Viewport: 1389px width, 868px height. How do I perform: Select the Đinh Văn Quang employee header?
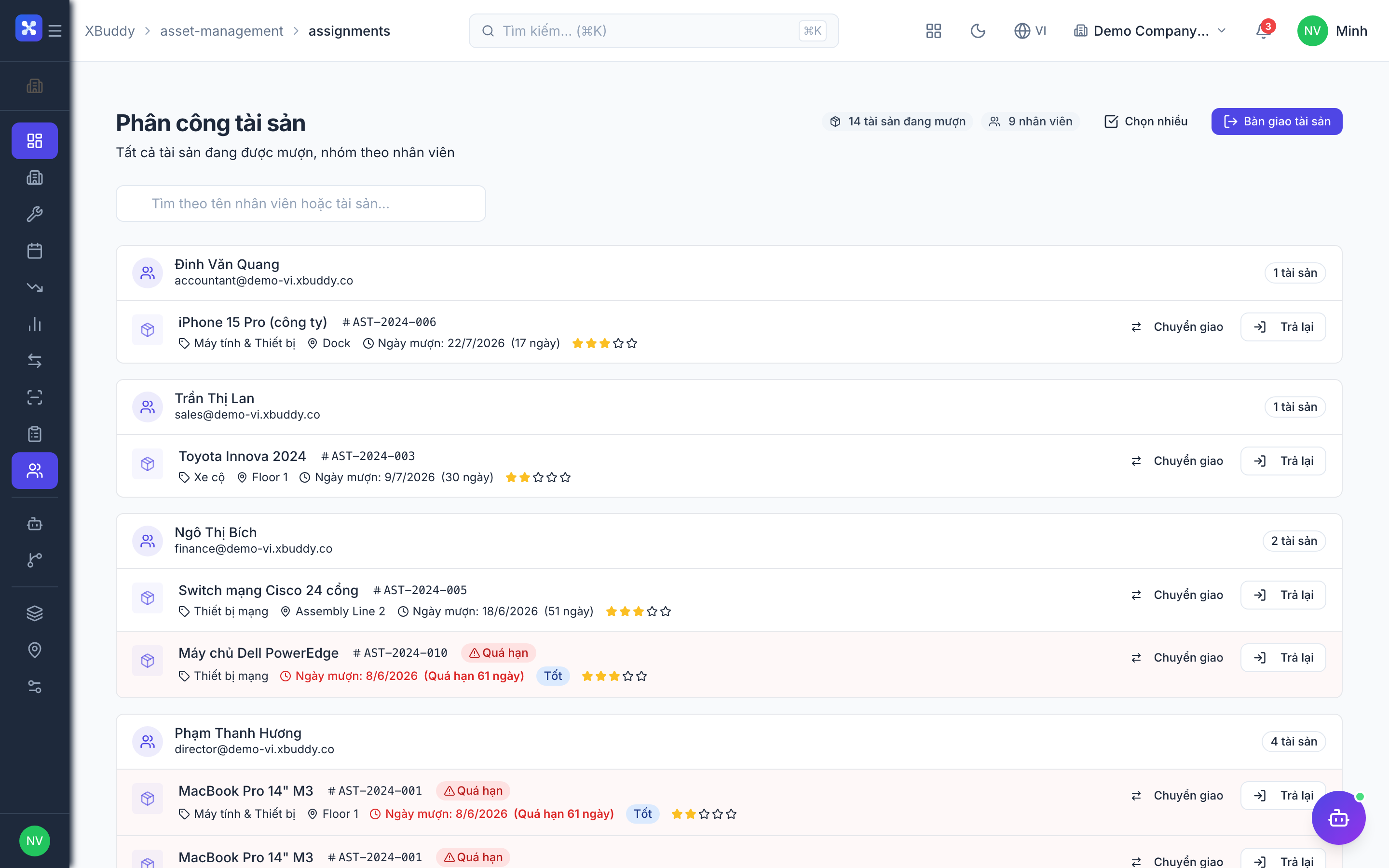click(x=729, y=273)
